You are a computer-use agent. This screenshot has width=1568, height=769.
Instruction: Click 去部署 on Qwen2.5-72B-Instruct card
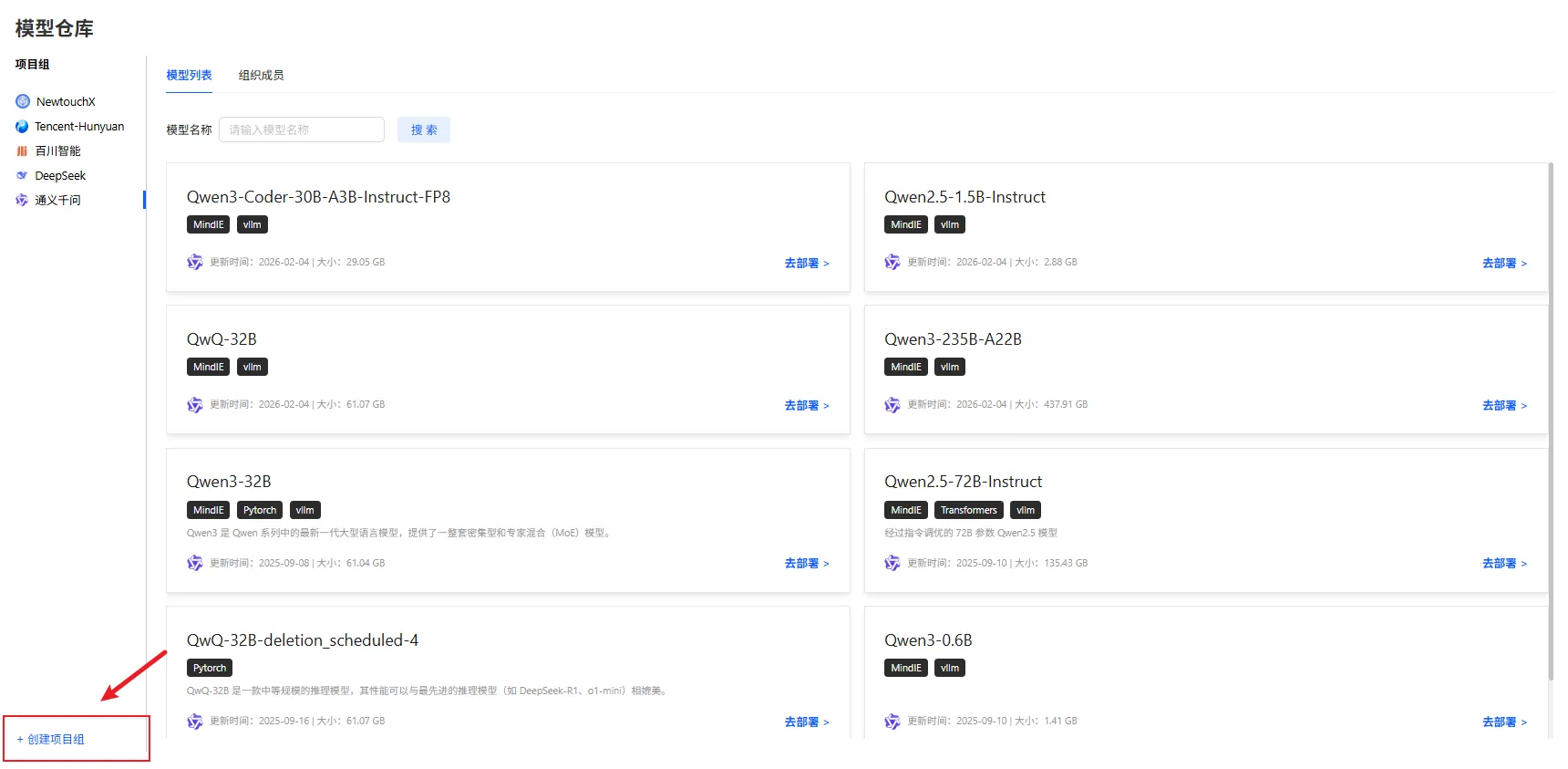point(1504,563)
